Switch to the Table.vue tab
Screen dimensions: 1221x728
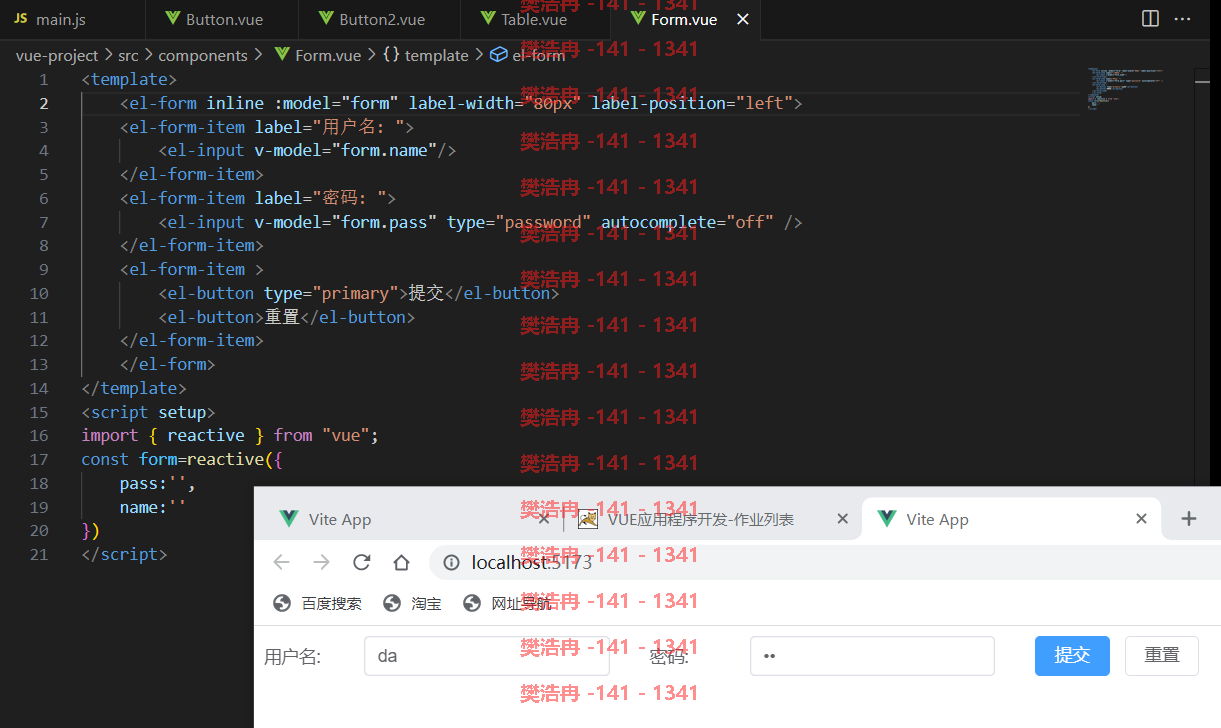pyautogui.click(x=534, y=19)
